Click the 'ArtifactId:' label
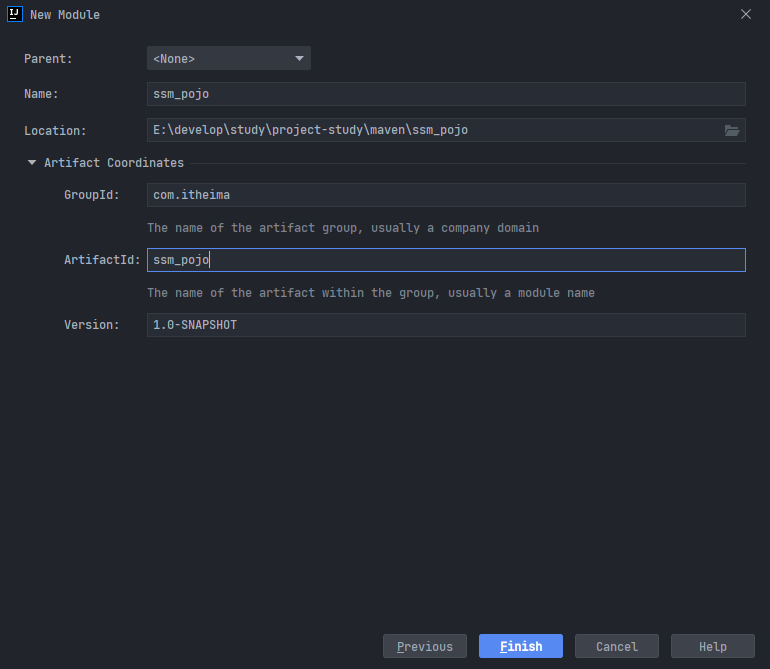This screenshot has height=669, width=770. coord(102,260)
